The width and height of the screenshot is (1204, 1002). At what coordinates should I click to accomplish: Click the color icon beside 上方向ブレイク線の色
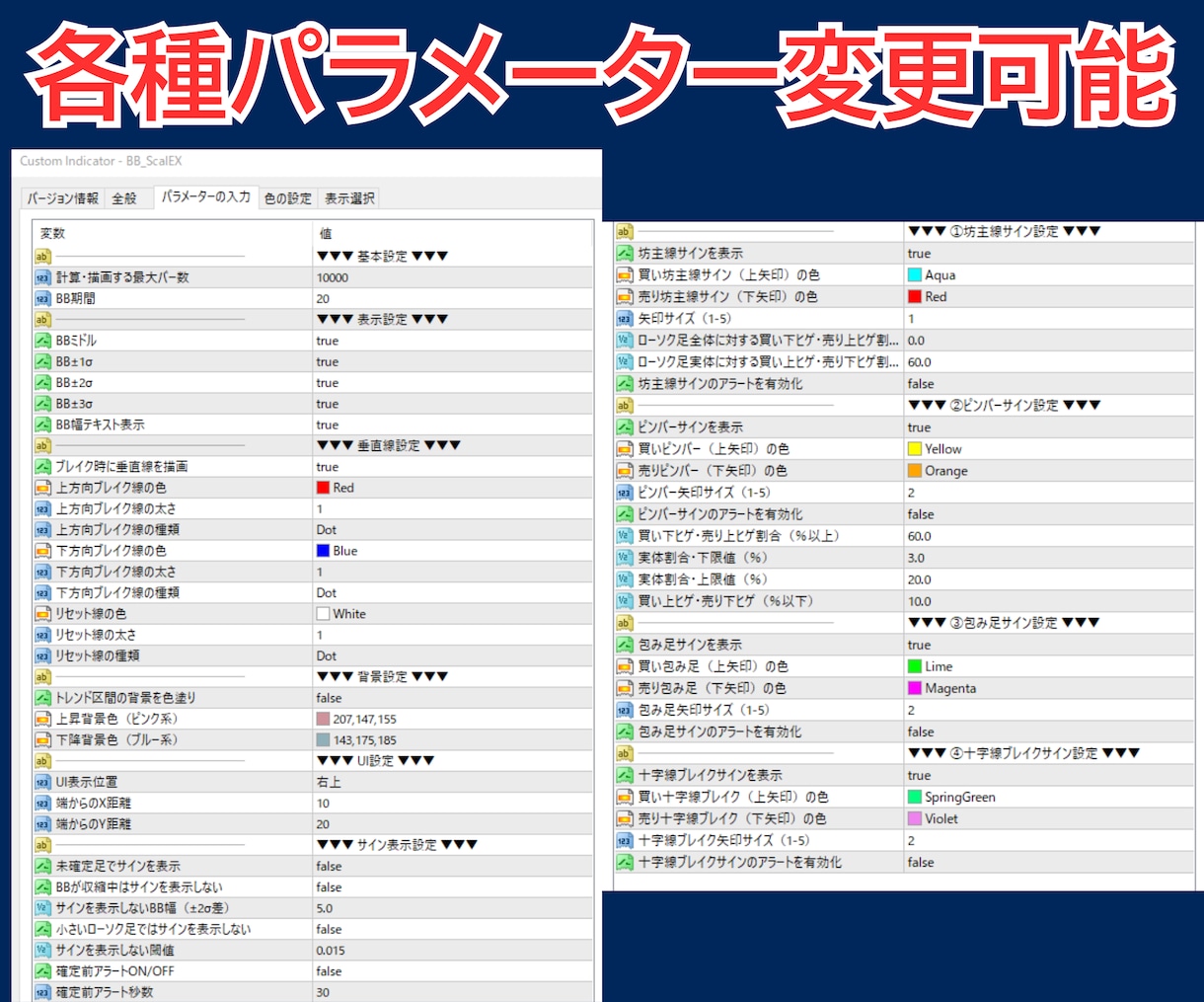[x=42, y=488]
